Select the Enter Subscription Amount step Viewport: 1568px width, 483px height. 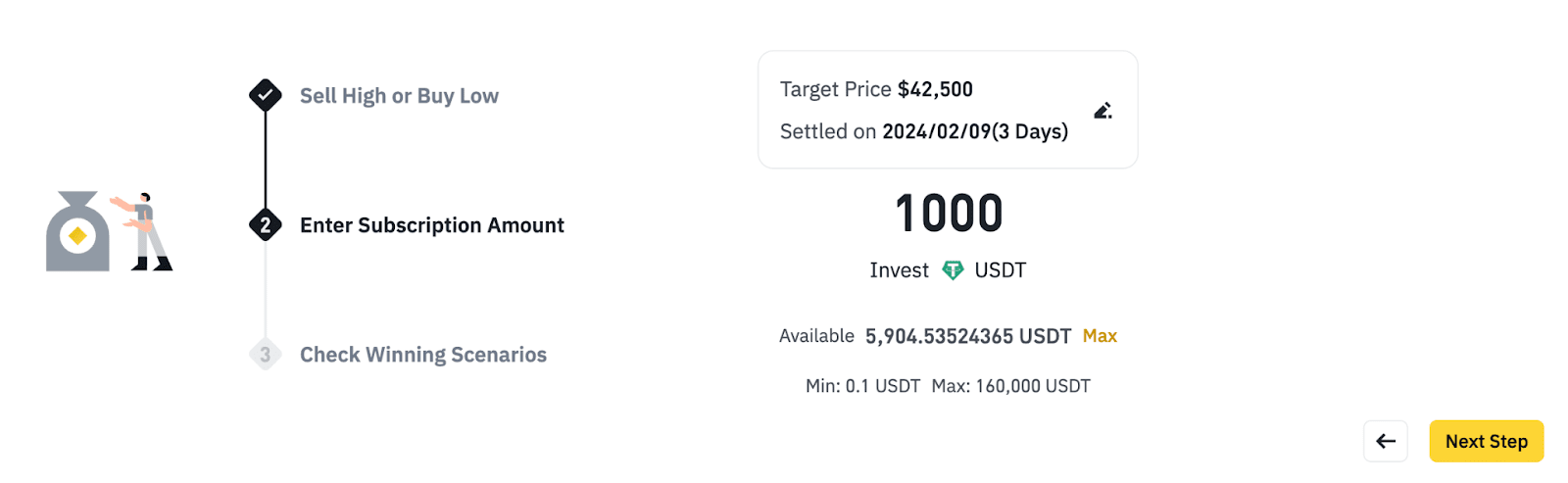(431, 225)
